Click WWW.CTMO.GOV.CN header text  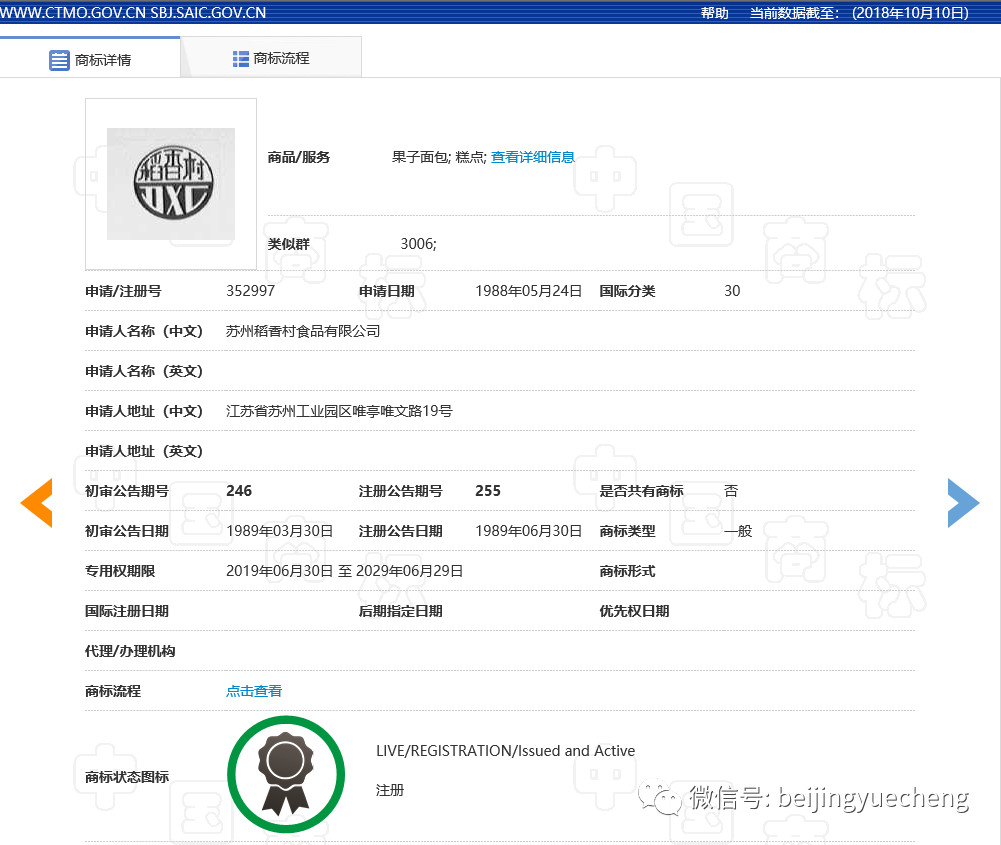click(73, 13)
